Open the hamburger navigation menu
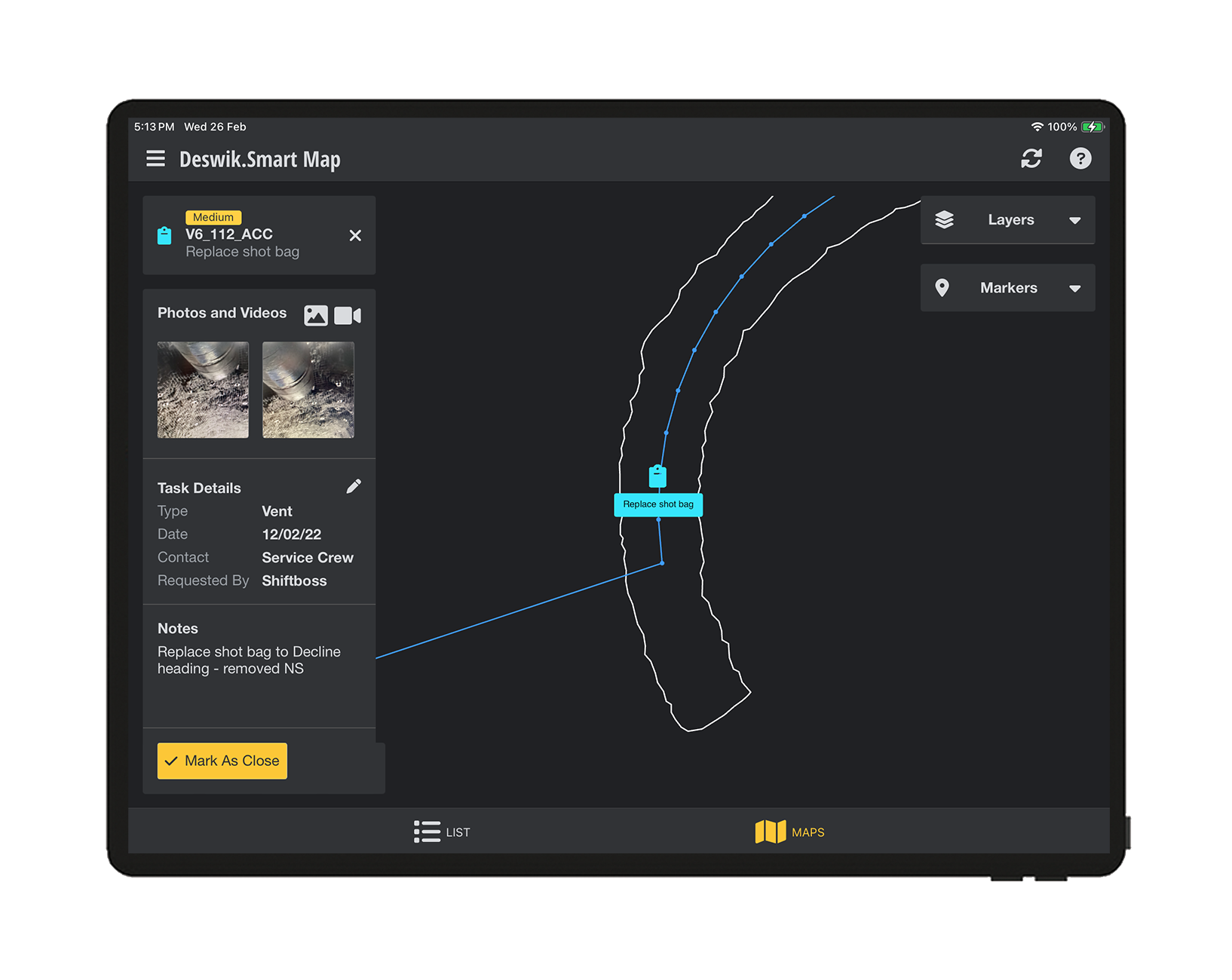This screenshot has height=980, width=1232. [155, 158]
